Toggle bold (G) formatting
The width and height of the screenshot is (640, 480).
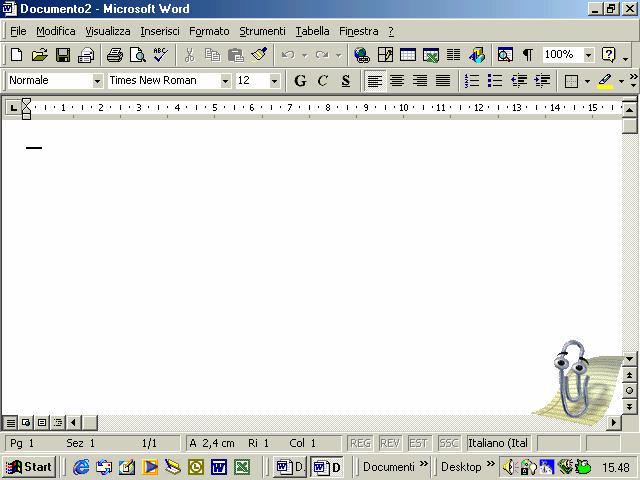click(x=300, y=81)
